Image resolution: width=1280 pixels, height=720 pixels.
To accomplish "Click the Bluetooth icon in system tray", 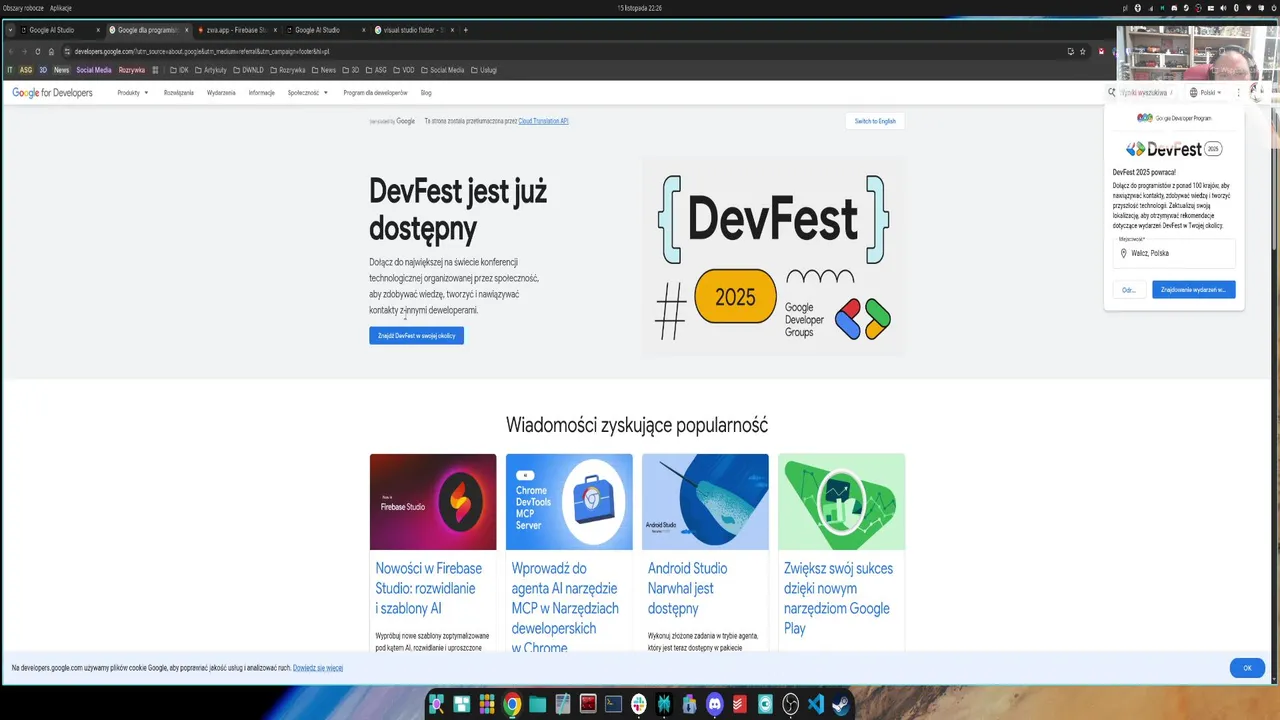I will (1236, 8).
